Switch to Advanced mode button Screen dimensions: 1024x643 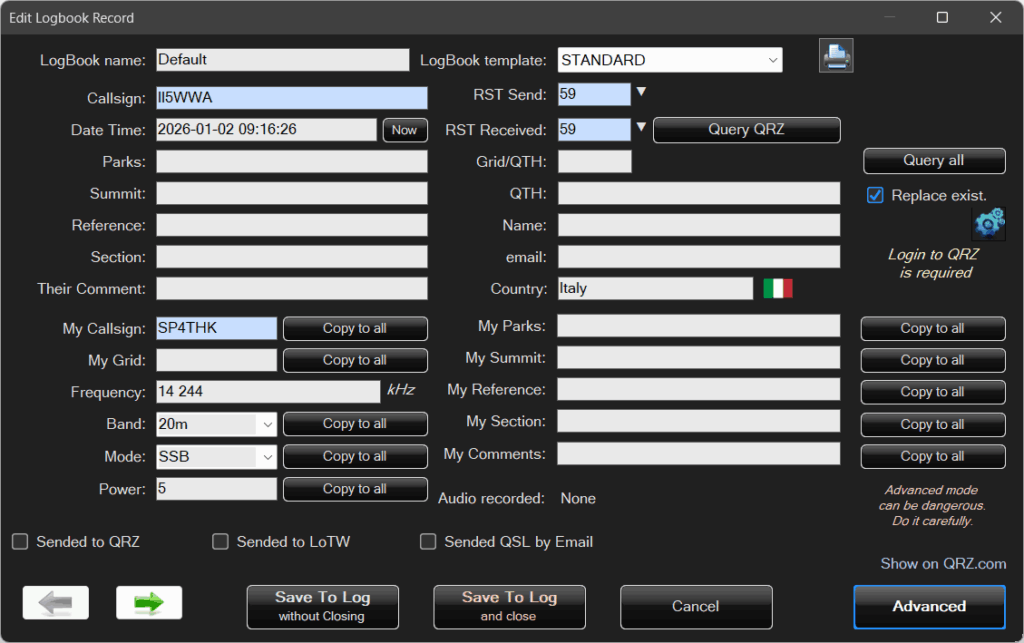click(x=929, y=606)
